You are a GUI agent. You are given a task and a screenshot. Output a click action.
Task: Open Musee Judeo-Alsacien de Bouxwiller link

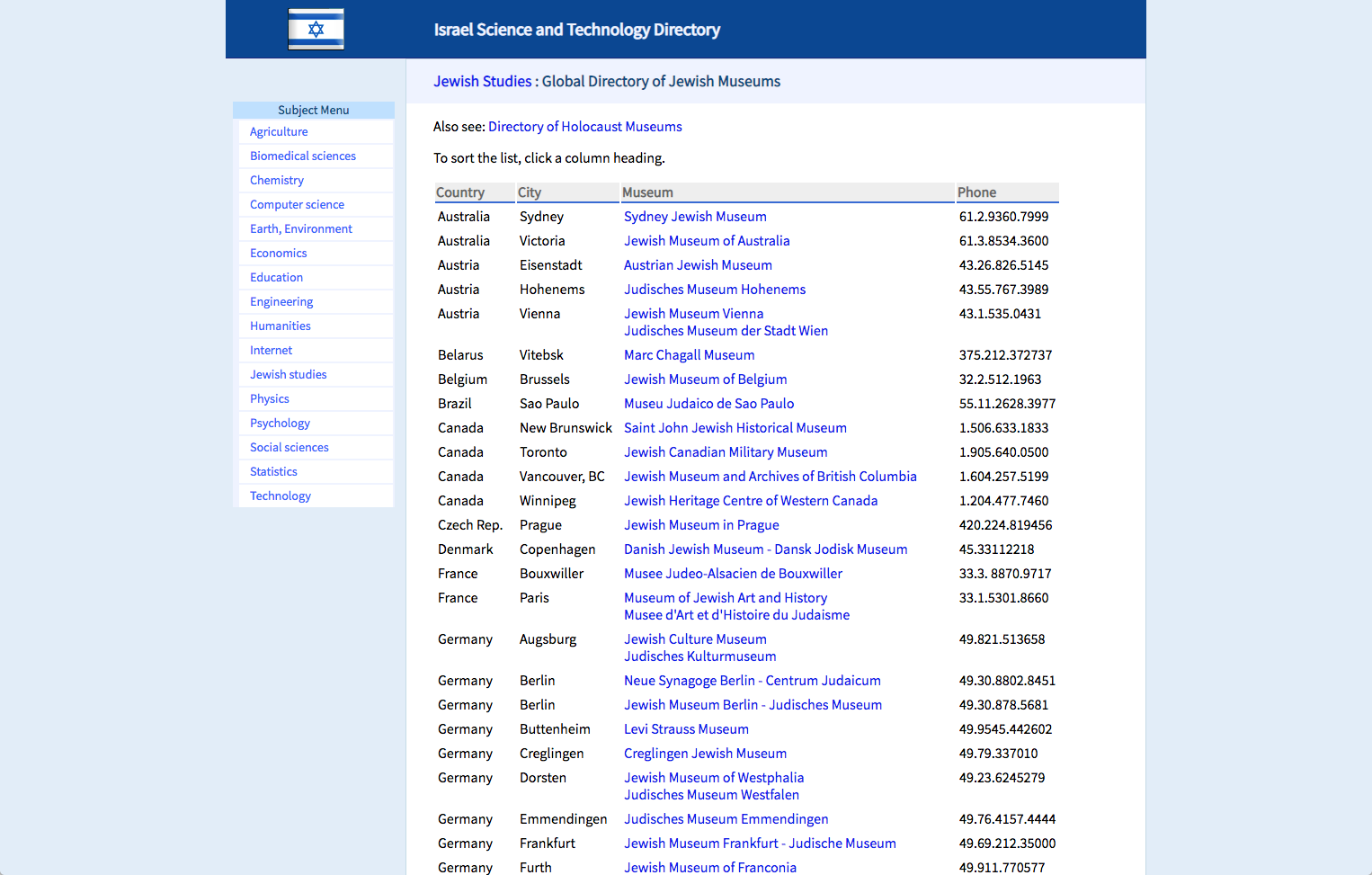click(734, 574)
